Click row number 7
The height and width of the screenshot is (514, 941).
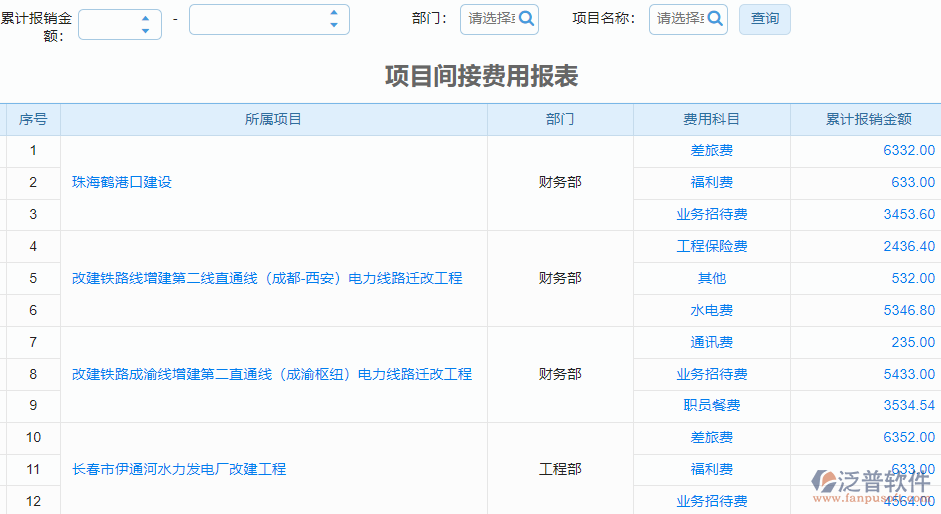33,342
